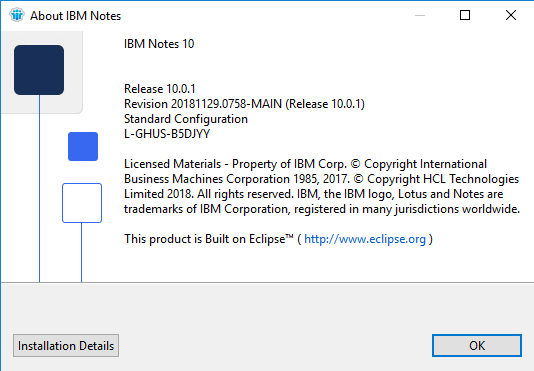Open Installation Details
This screenshot has height=371, width=534.
[x=66, y=346]
